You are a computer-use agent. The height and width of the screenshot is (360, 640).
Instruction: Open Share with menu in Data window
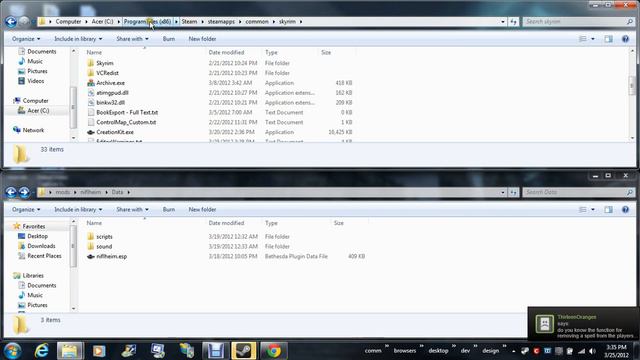[132, 209]
